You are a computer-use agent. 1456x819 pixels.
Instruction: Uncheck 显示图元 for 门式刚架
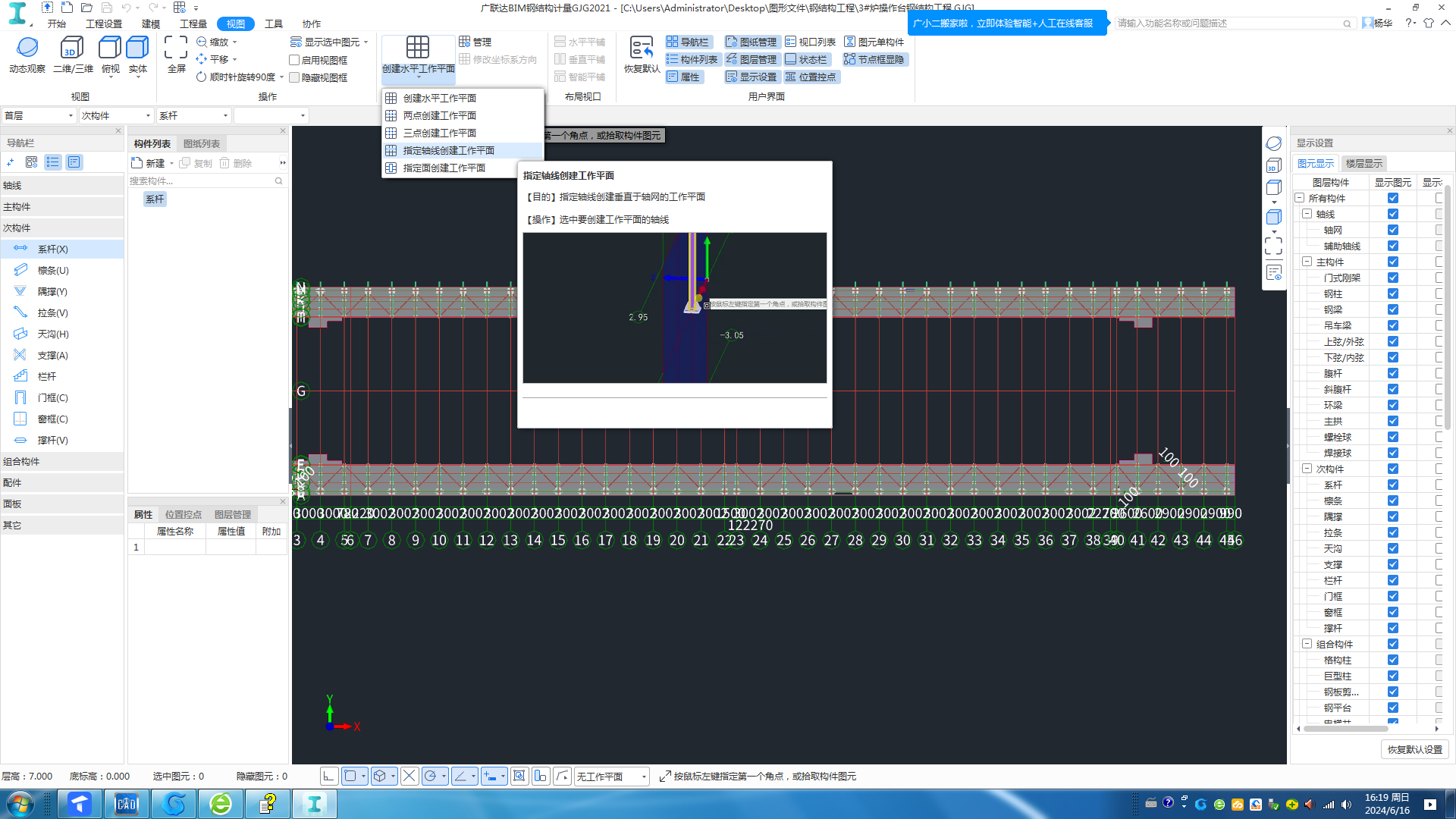[x=1392, y=278]
